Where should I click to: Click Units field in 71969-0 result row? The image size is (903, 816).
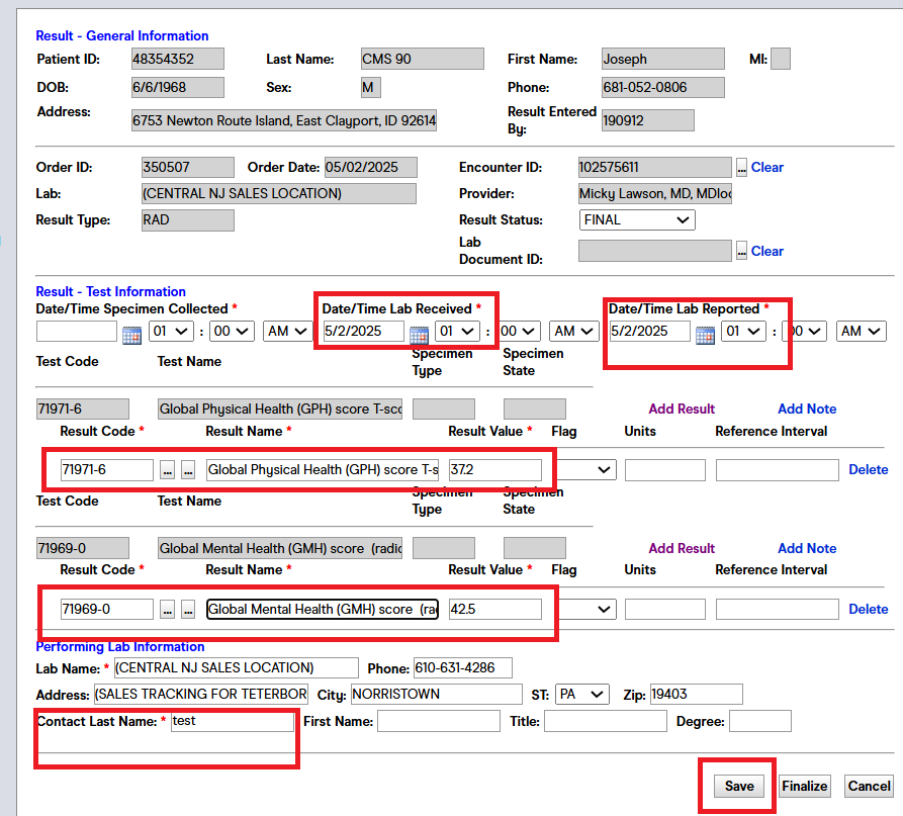click(x=665, y=609)
